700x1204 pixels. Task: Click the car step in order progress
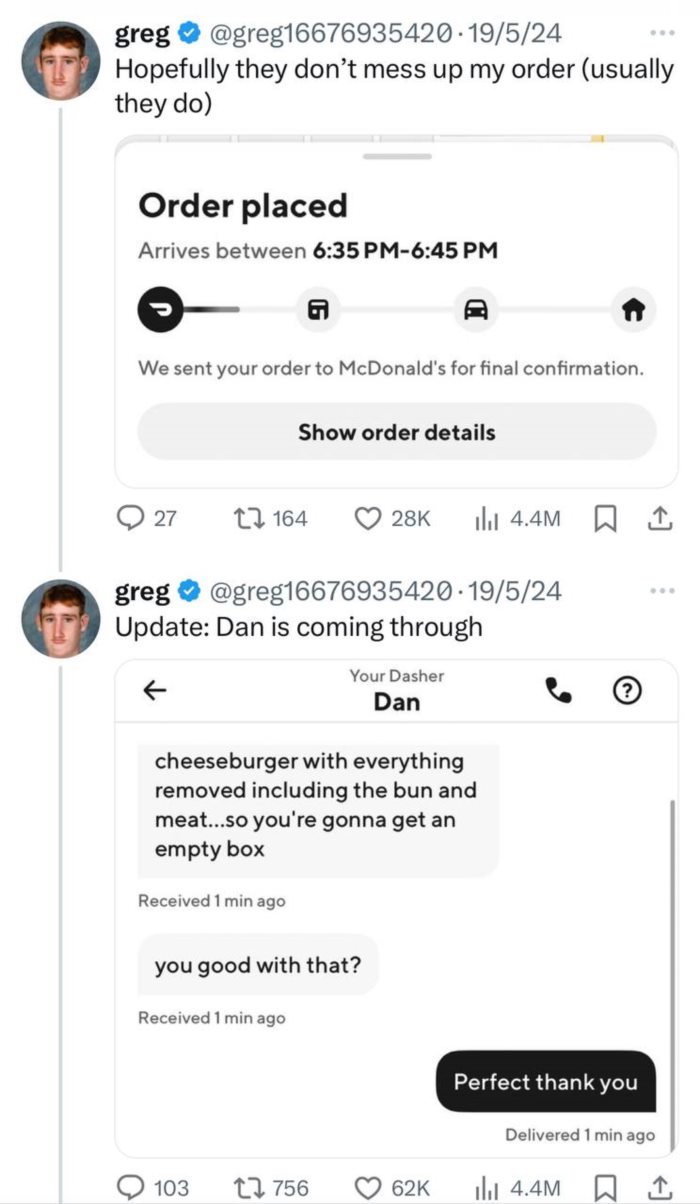click(x=476, y=309)
